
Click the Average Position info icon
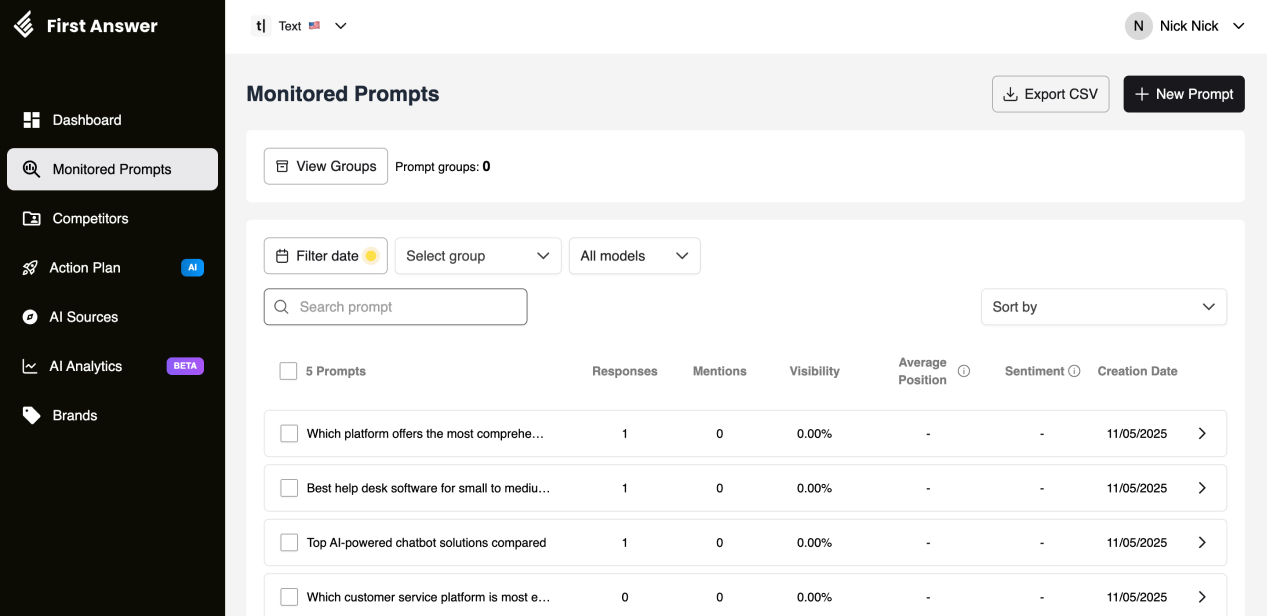coord(964,371)
